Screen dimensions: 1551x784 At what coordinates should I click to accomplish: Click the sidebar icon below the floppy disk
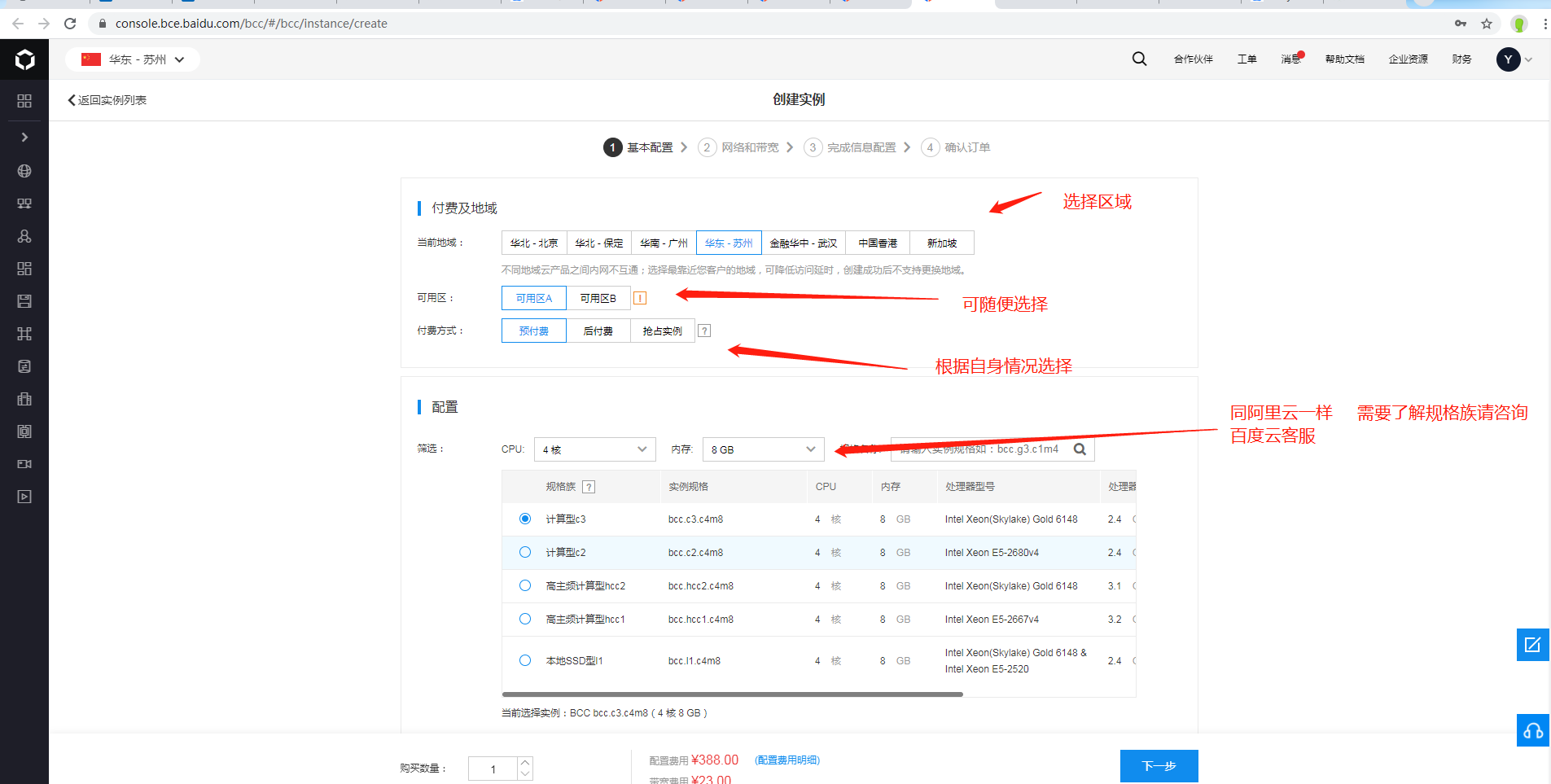click(24, 334)
